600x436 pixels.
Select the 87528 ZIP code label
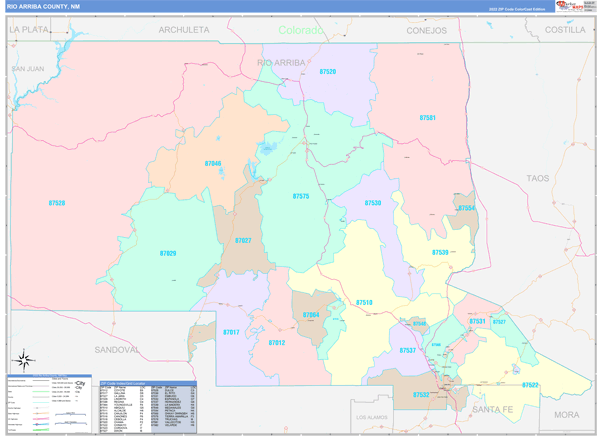point(57,203)
